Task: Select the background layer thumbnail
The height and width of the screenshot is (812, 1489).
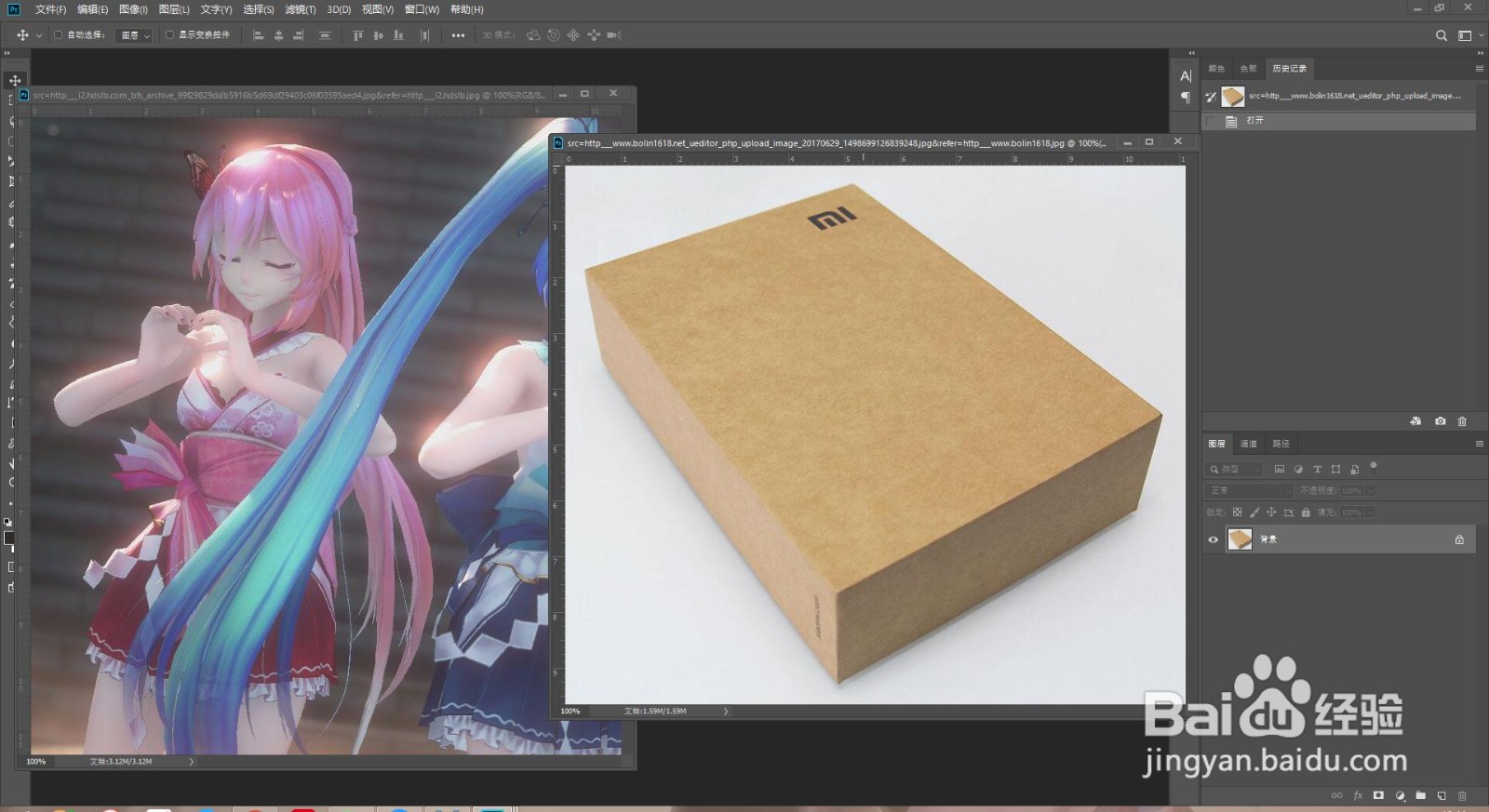Action: point(1240,539)
